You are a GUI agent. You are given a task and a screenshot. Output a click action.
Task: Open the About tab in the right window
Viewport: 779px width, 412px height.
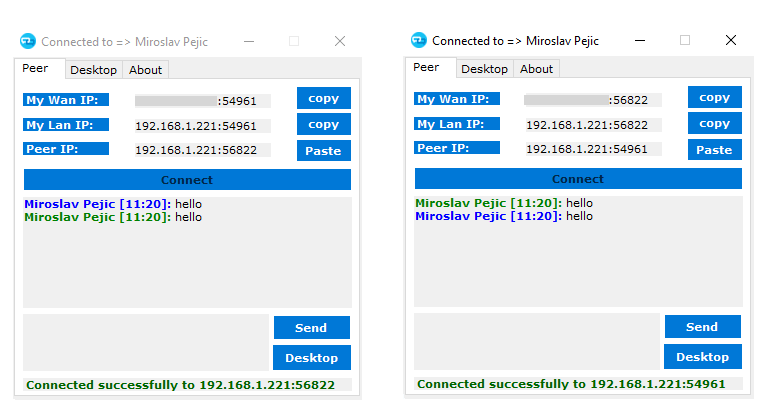pos(537,69)
